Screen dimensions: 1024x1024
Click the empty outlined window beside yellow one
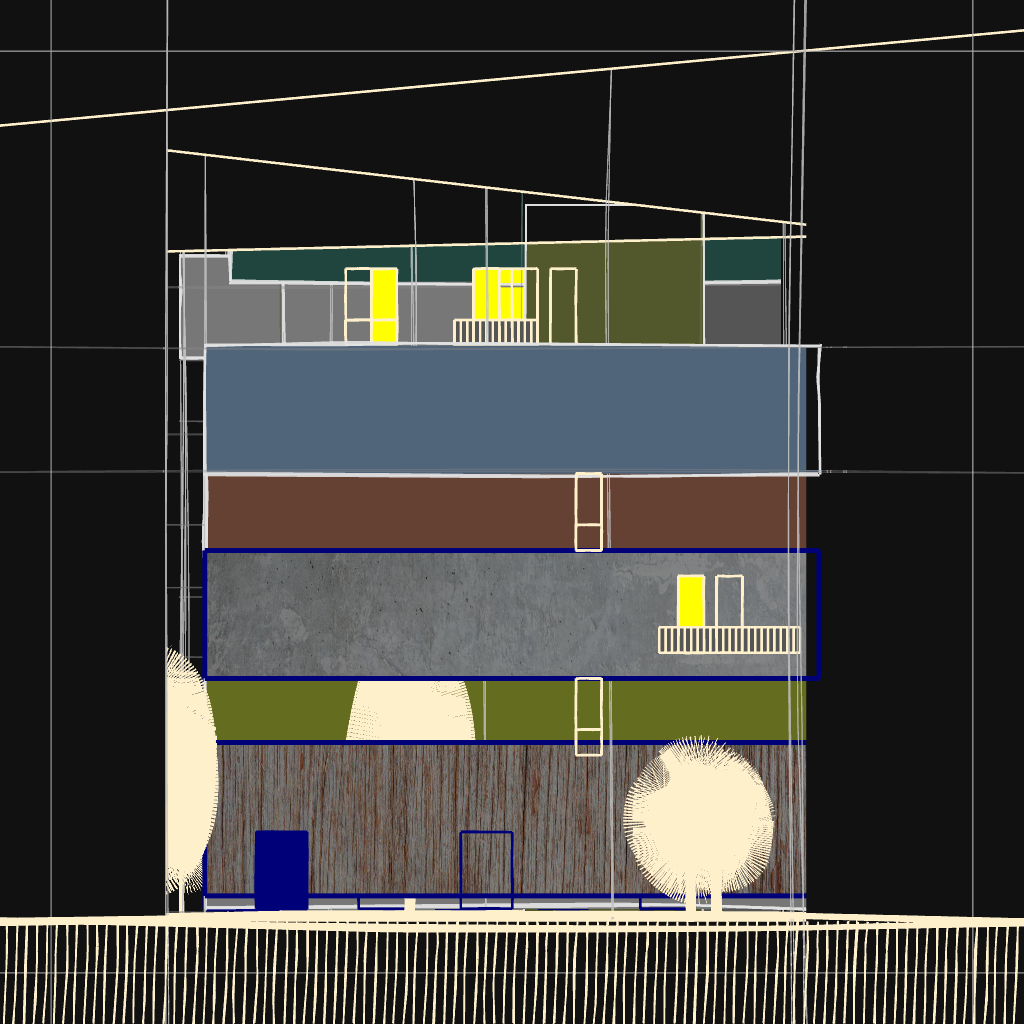(729, 601)
